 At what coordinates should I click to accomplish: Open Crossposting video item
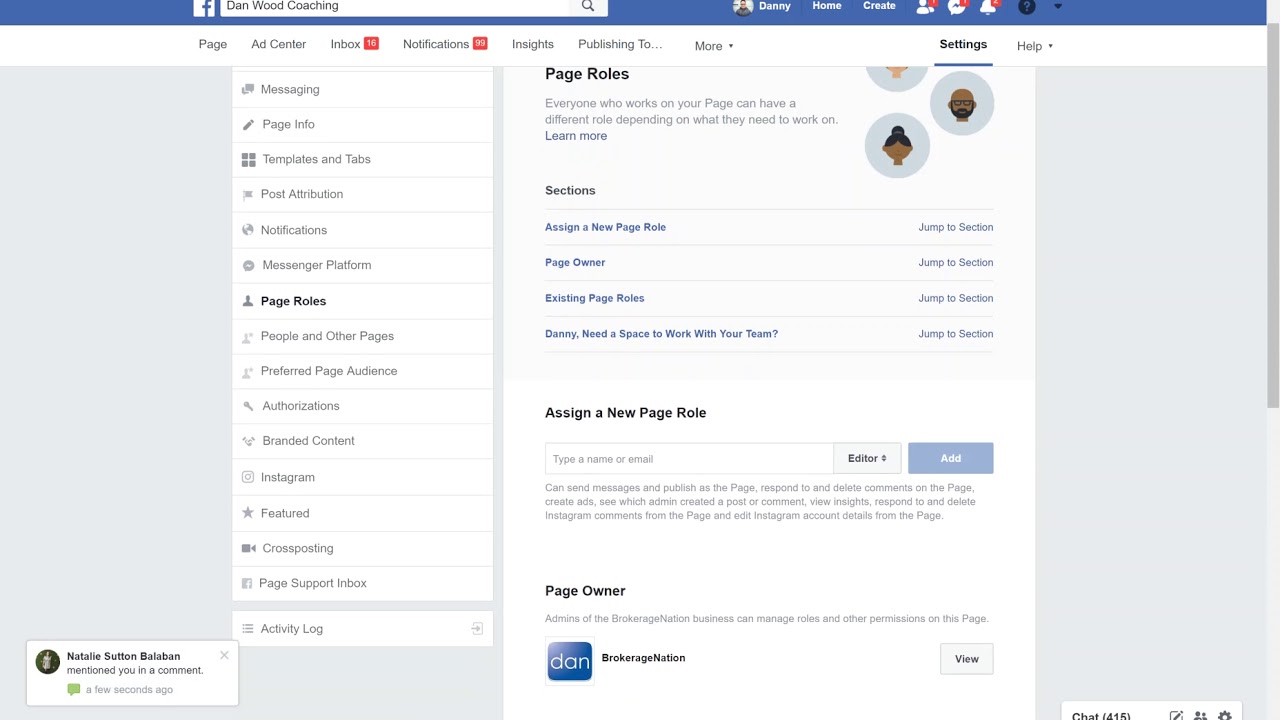pyautogui.click(x=362, y=548)
